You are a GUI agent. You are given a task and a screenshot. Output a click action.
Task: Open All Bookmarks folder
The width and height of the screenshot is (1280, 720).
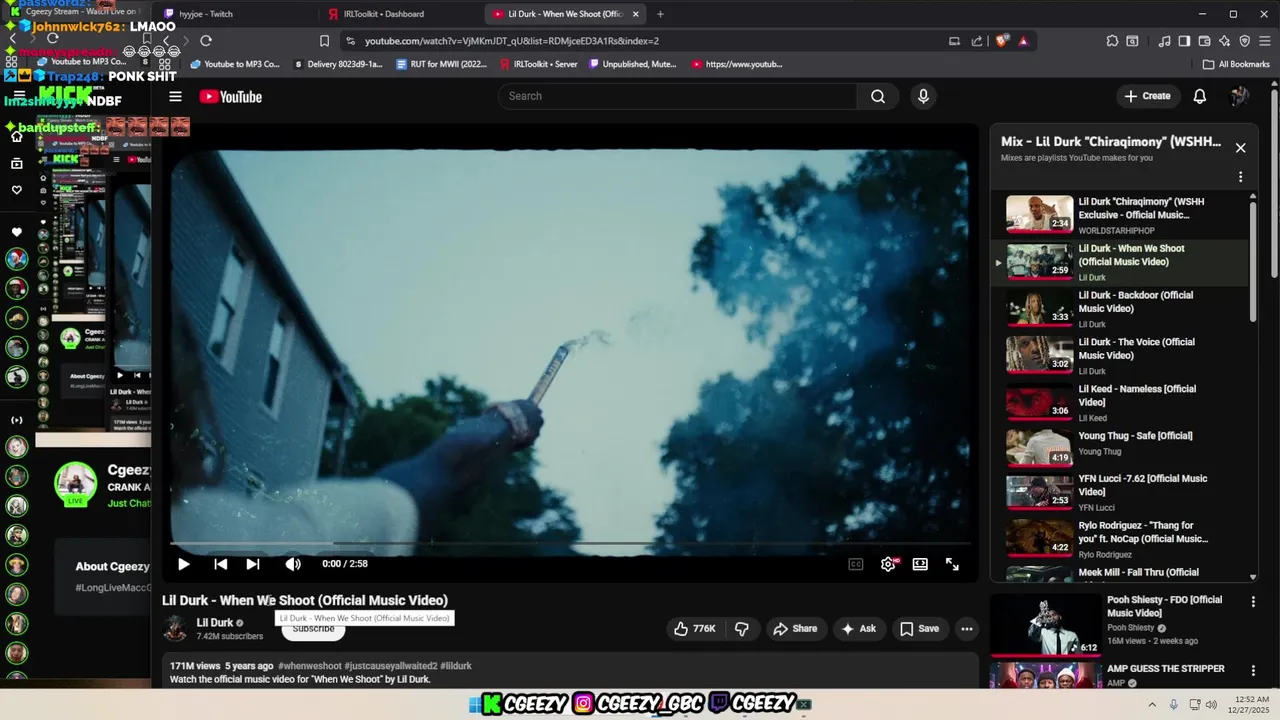(1236, 64)
